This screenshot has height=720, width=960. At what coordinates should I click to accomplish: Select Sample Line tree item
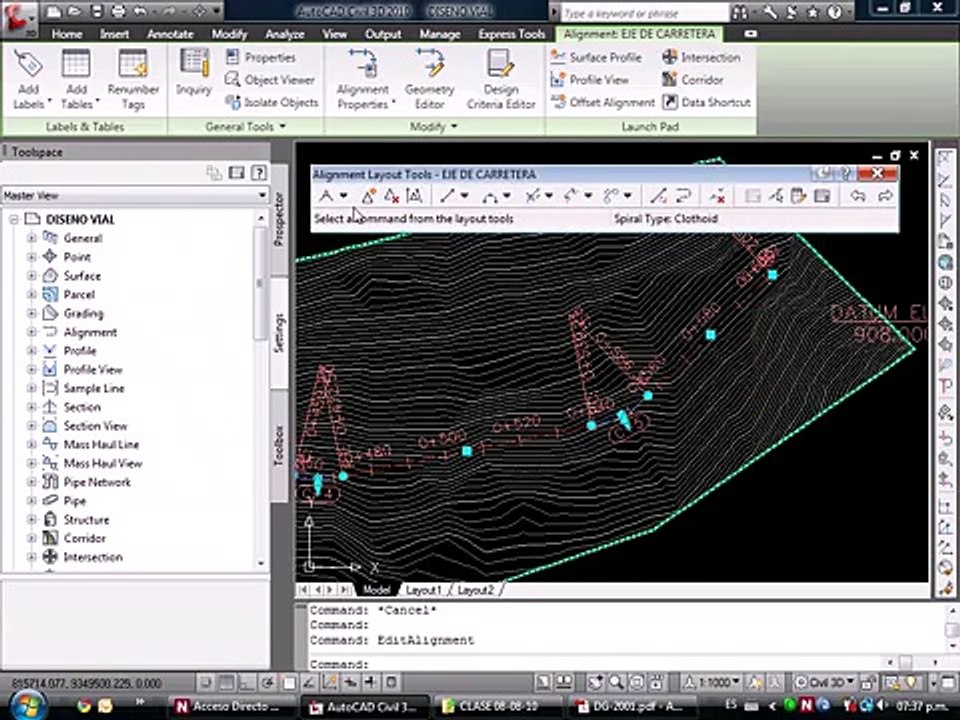pos(94,389)
